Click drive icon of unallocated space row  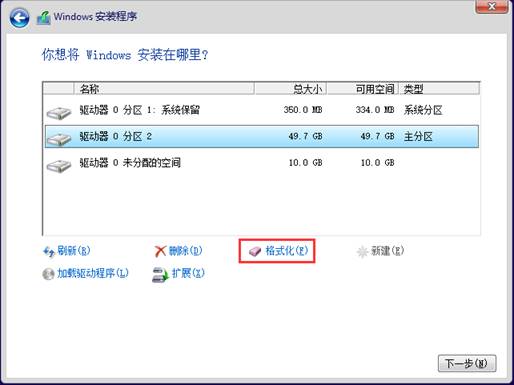click(x=59, y=165)
